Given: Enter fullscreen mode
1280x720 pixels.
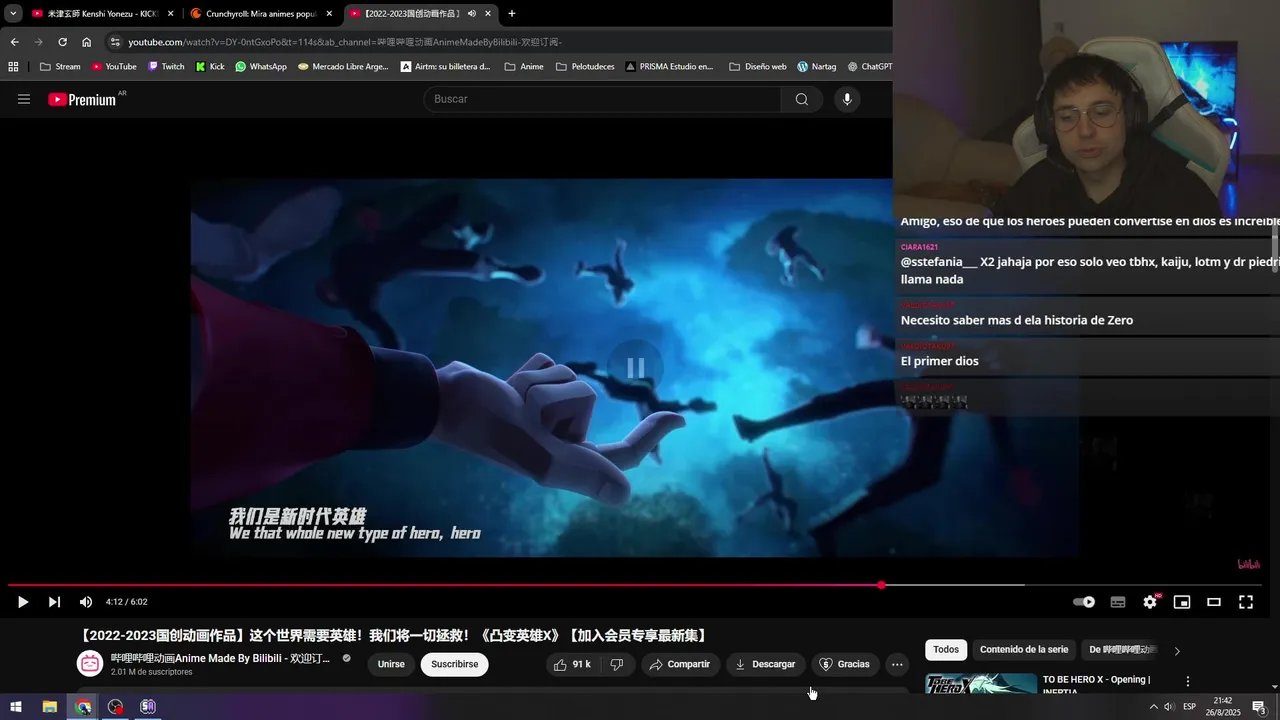Looking at the screenshot, I should [1246, 602].
